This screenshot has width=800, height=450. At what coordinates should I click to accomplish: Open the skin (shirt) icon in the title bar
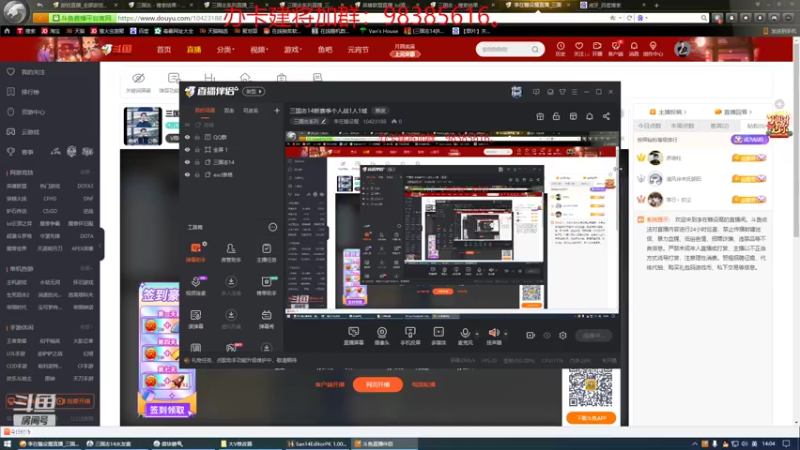click(x=562, y=92)
